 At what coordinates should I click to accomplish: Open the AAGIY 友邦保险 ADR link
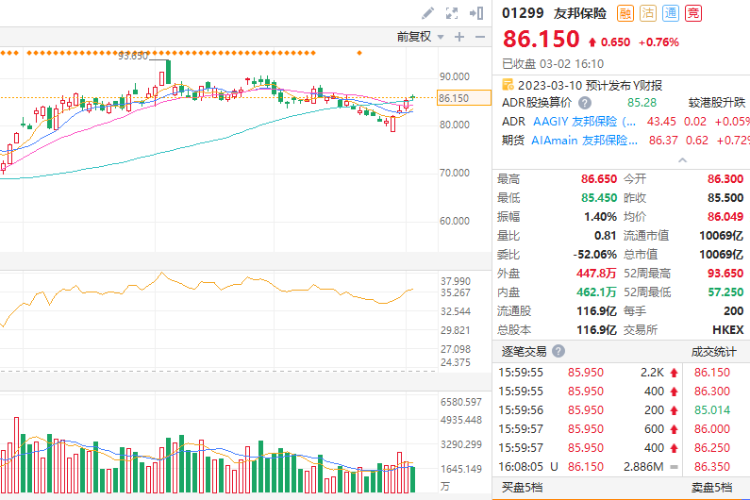(x=583, y=121)
